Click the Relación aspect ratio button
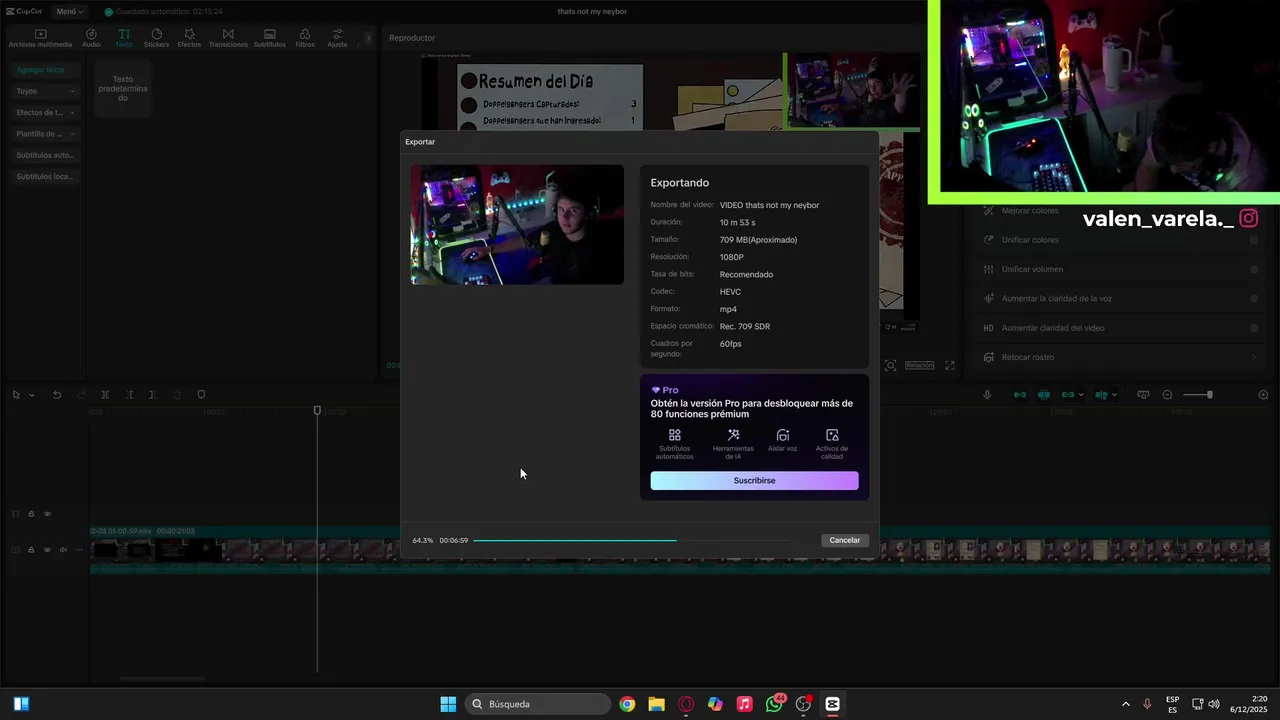 pos(919,366)
